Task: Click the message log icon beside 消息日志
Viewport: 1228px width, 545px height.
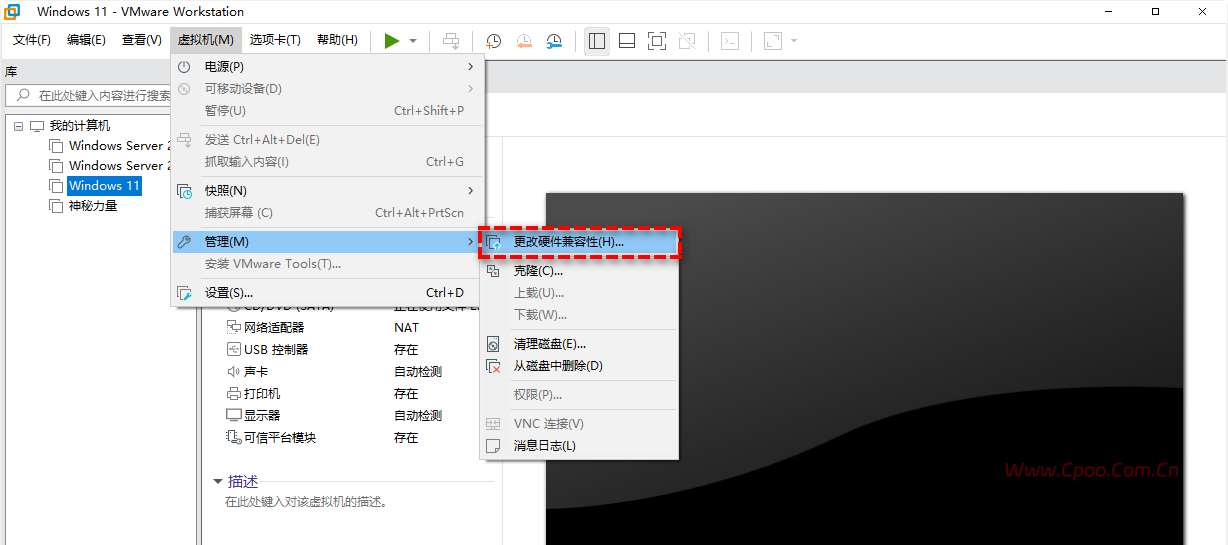Action: (x=493, y=446)
